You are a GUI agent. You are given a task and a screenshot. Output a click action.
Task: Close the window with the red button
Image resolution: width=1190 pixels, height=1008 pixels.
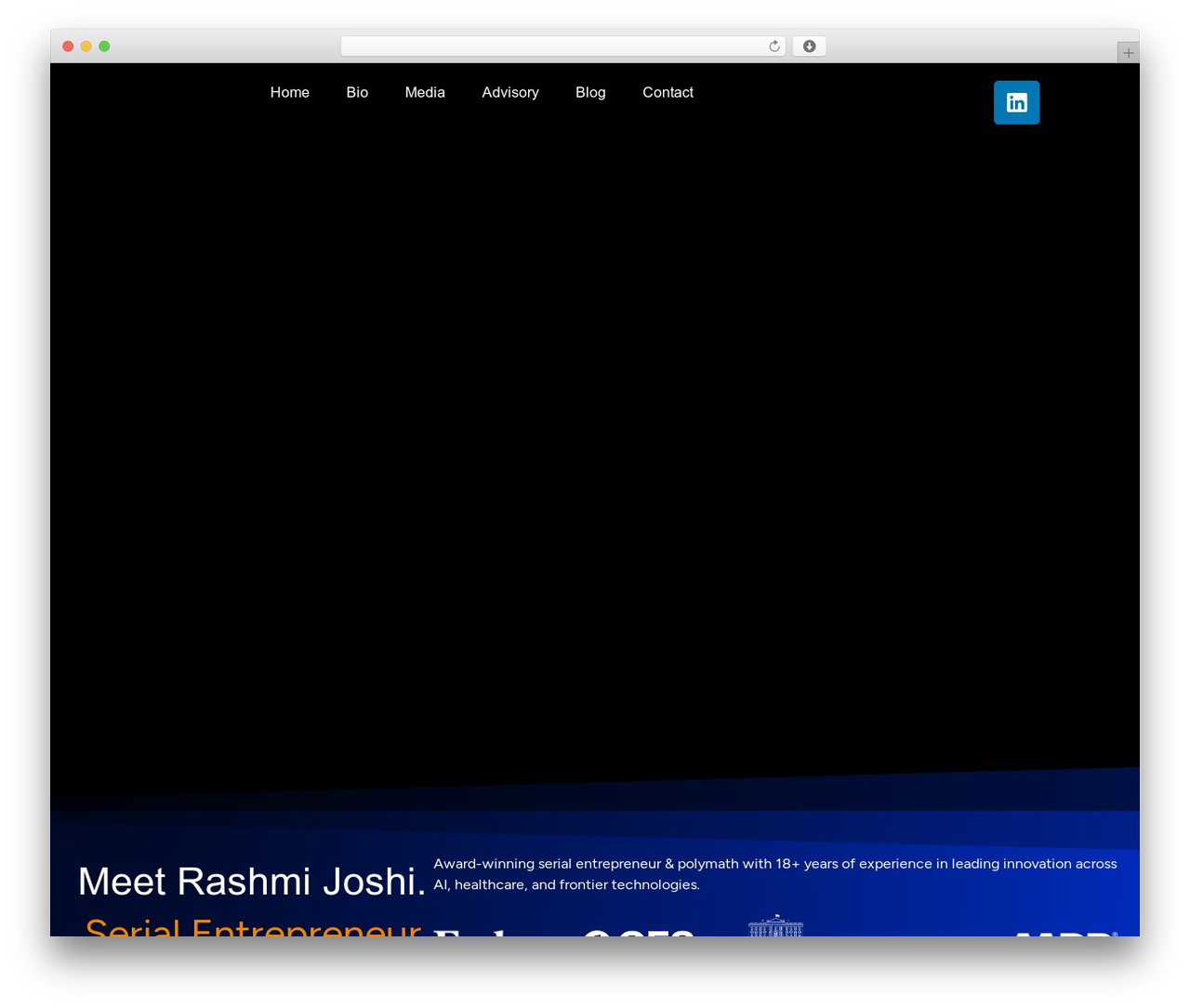tap(68, 46)
